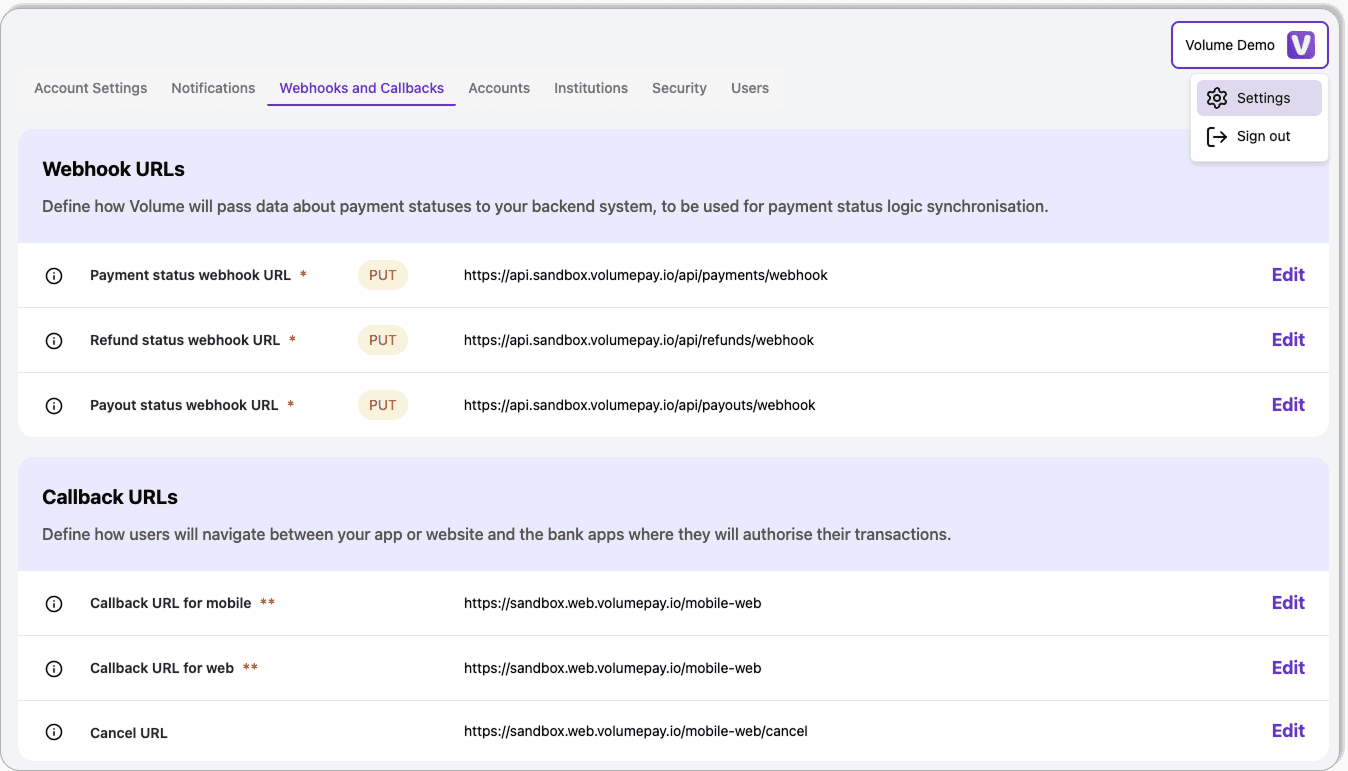Click the mobile-web URL in Callback URL for mobile row

(x=613, y=603)
